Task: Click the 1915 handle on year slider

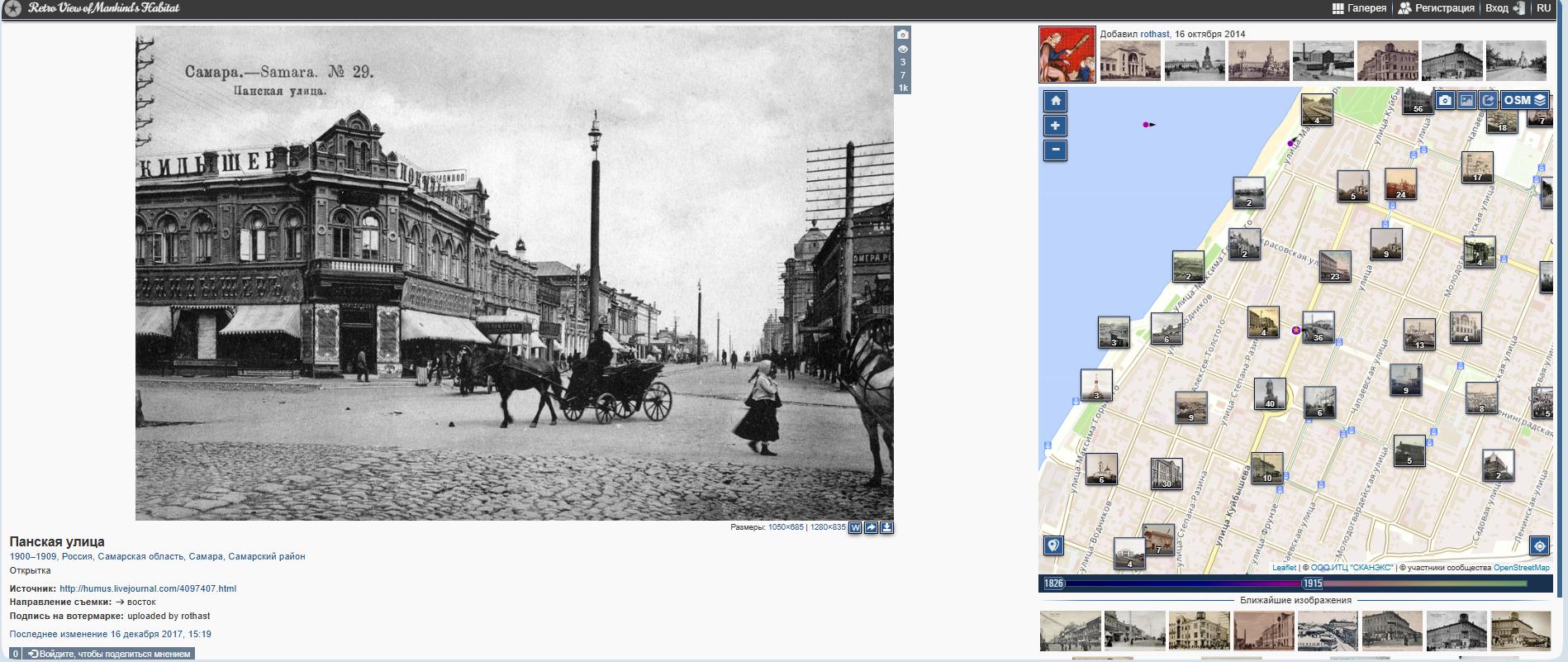Action: (x=1312, y=583)
